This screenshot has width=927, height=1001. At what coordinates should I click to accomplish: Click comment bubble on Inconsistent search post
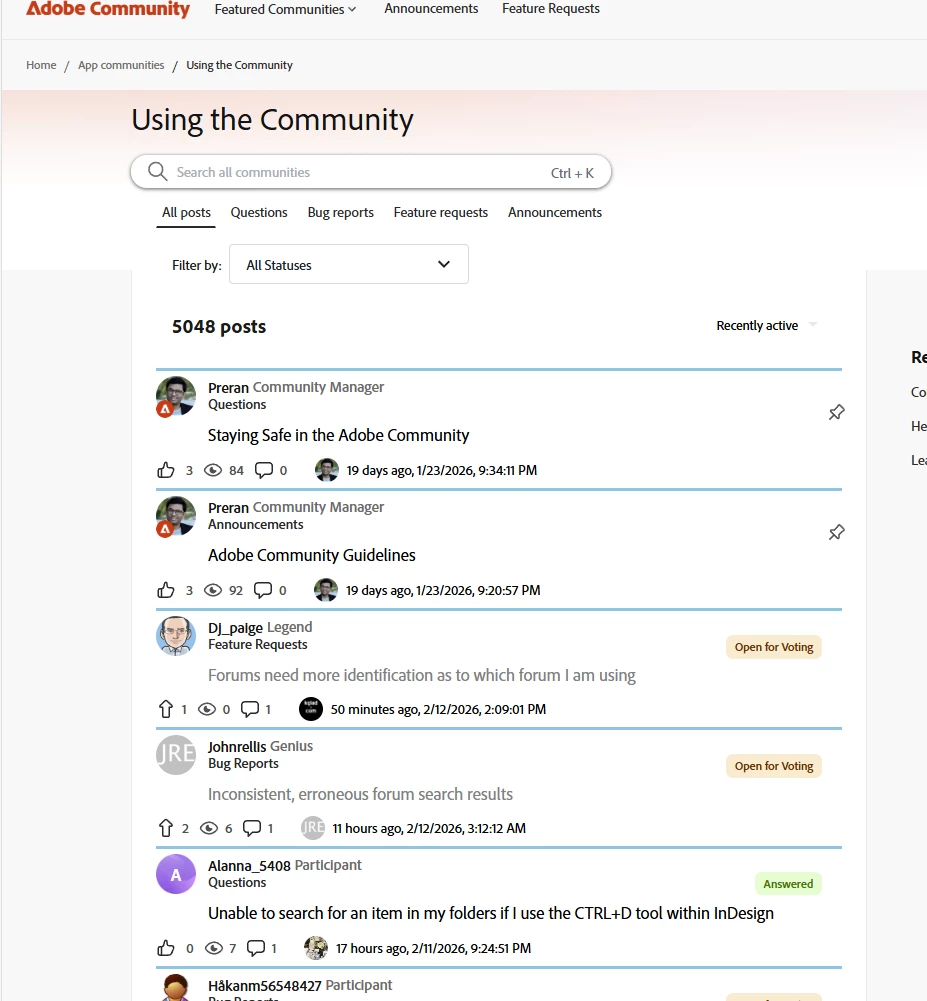pos(252,828)
